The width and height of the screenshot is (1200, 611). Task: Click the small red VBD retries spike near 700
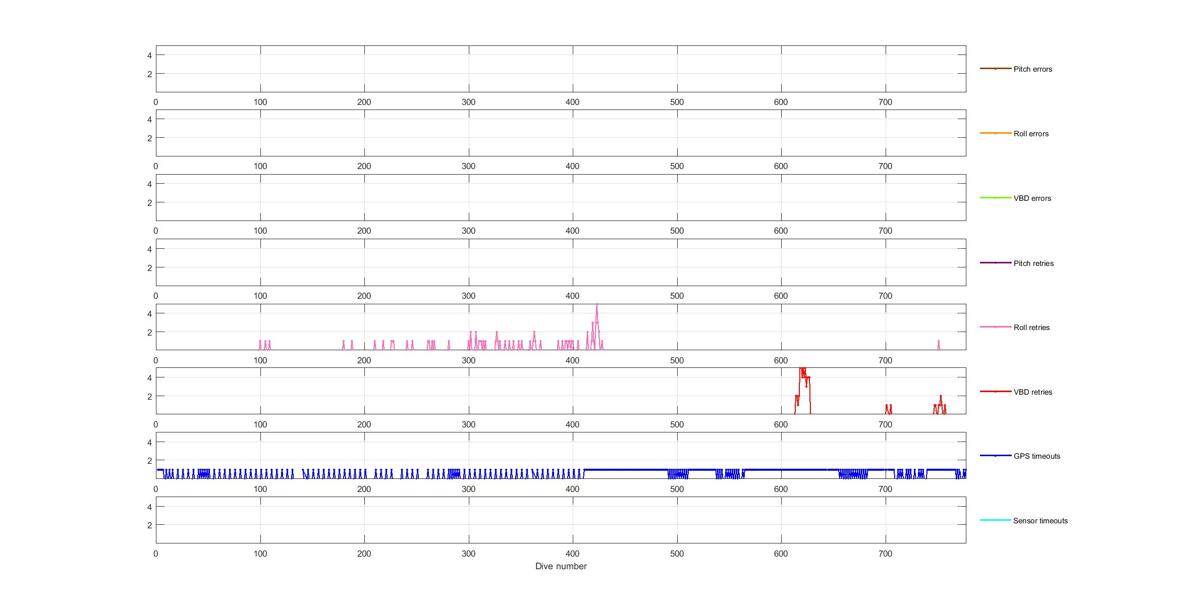pos(888,408)
